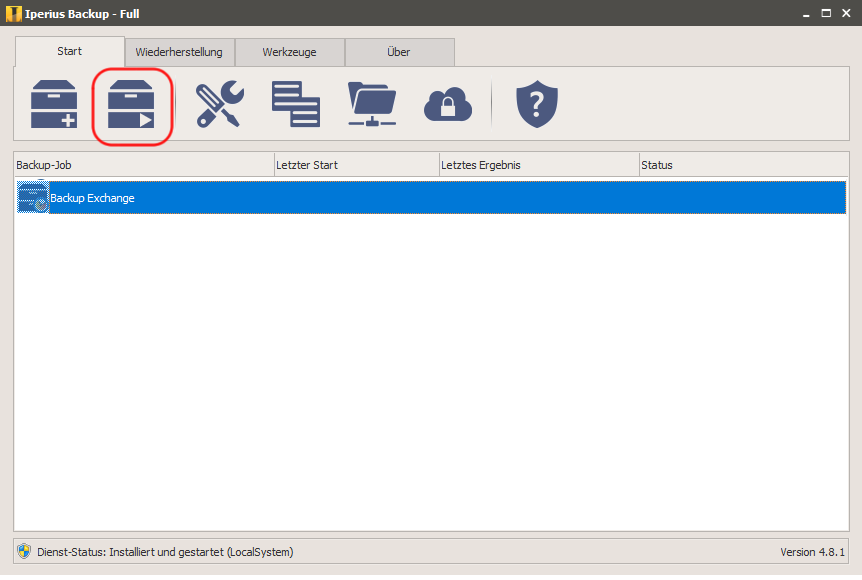This screenshot has width=862, height=580.
Task: Select the Backup Exchange job row
Action: pos(432,197)
